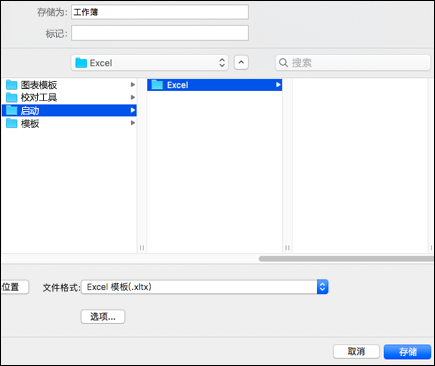Click the horizontal scrollbar thumb

(x=346, y=259)
